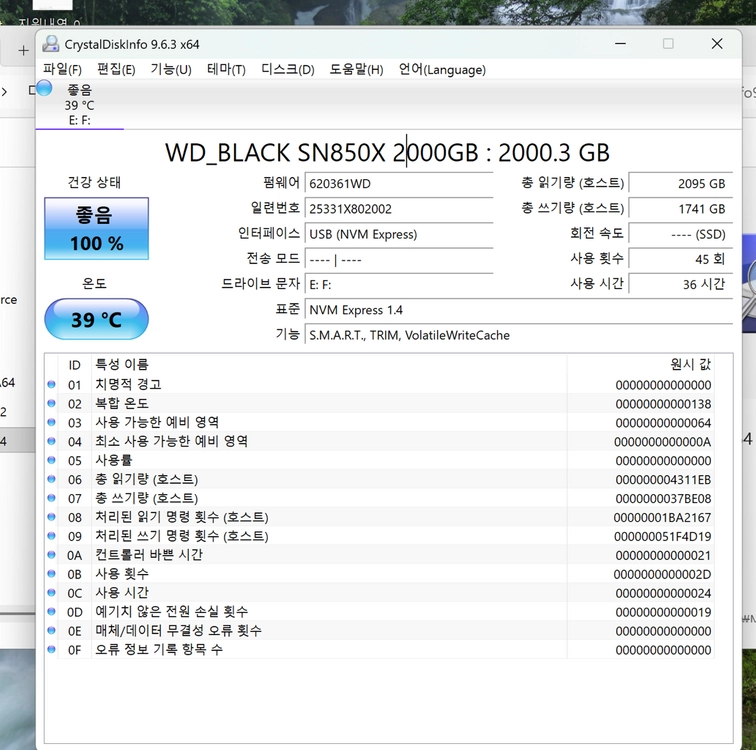Click raw value 00000001BA2167
This screenshot has height=750, width=756.
coord(662,518)
